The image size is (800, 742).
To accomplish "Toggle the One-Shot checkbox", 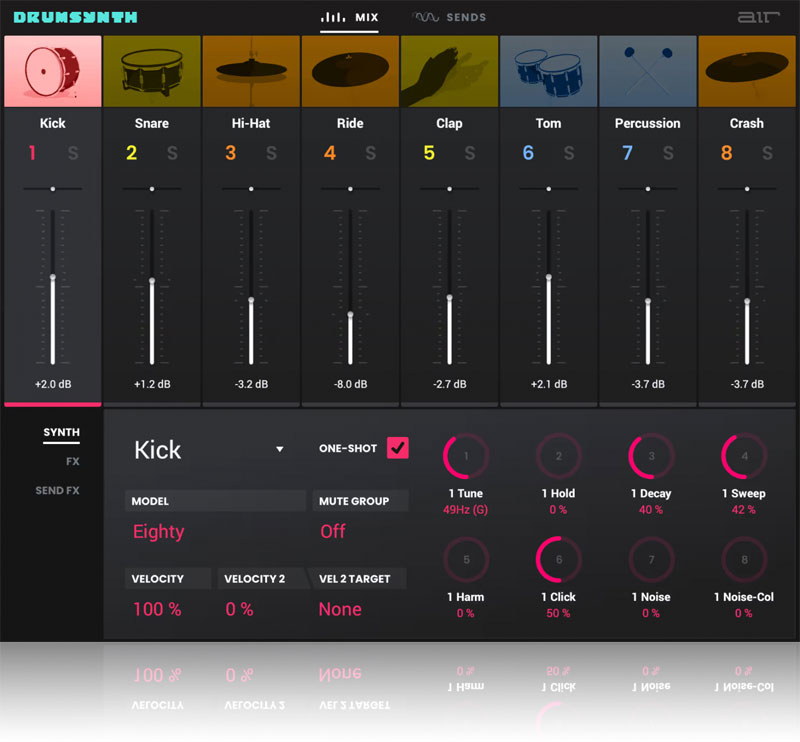I will pos(398,448).
